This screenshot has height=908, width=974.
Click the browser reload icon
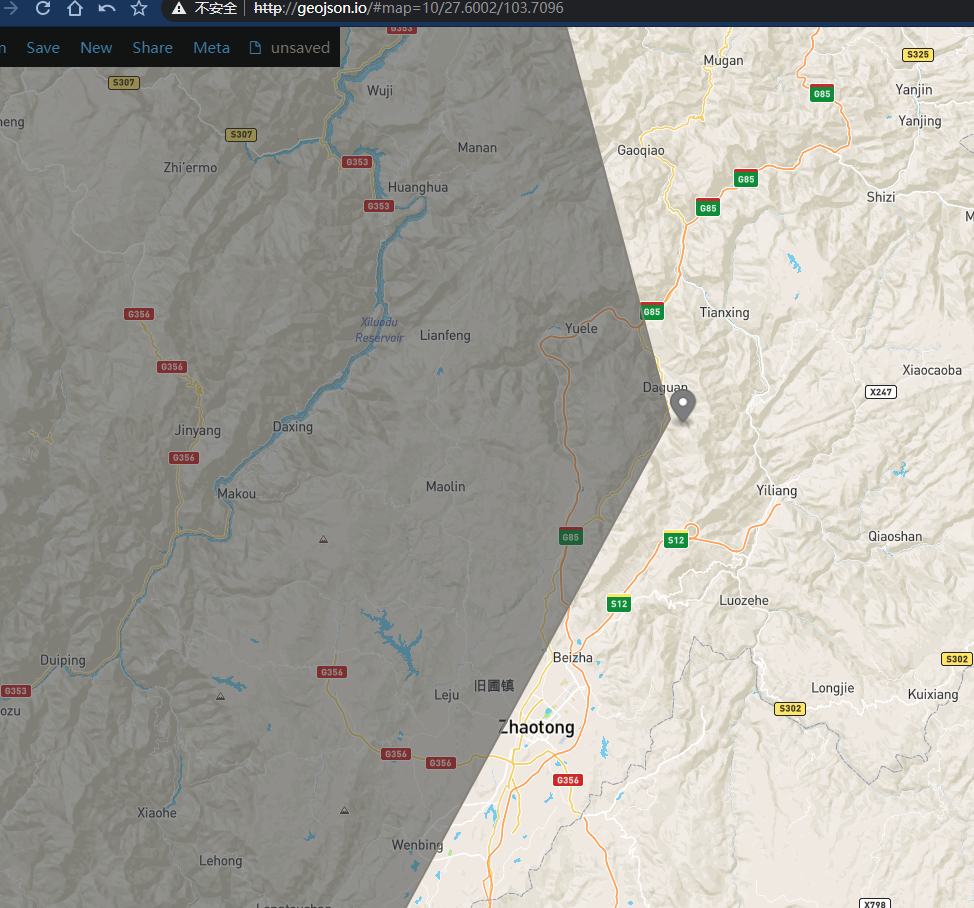point(43,9)
